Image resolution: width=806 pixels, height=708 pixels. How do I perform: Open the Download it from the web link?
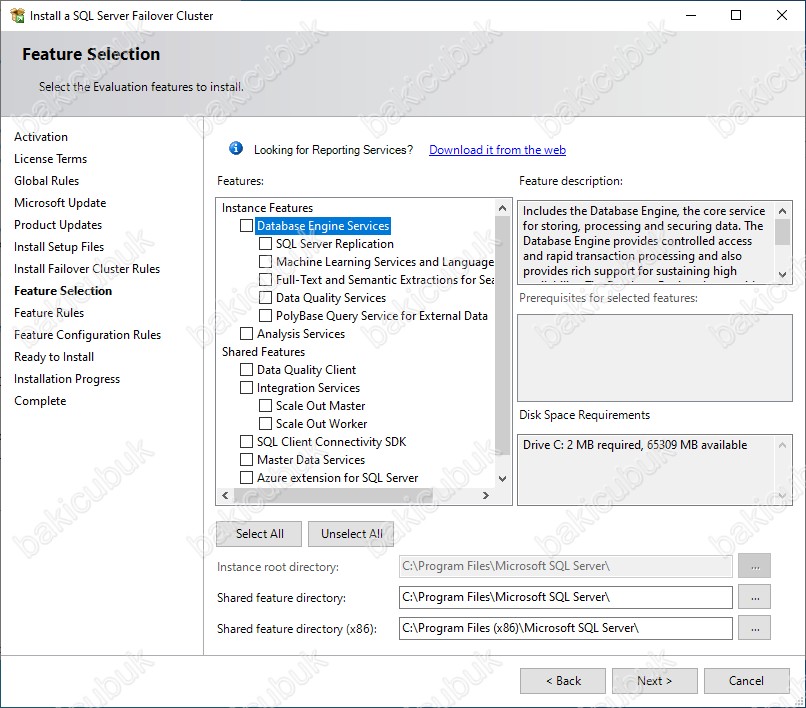pyautogui.click(x=497, y=150)
